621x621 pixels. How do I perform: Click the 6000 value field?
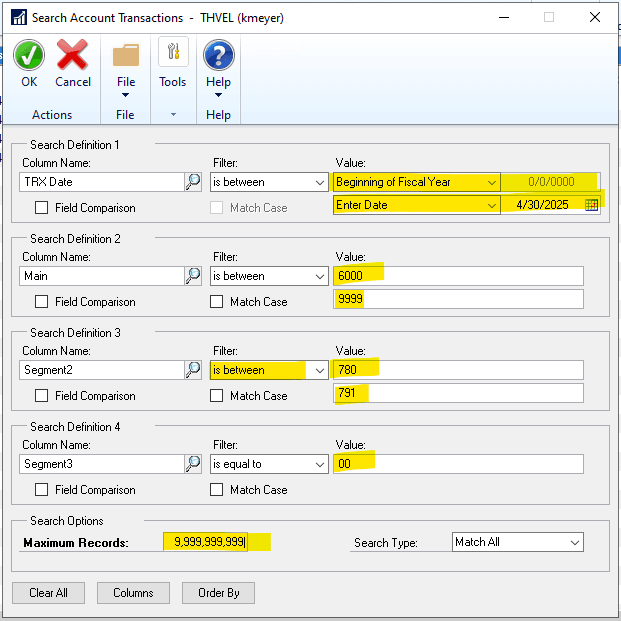click(458, 276)
